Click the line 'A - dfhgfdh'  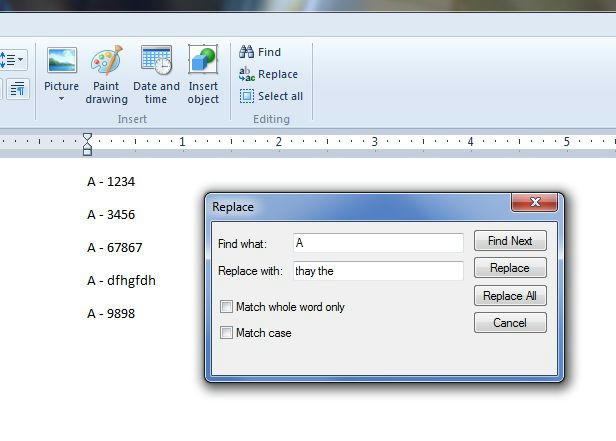point(121,281)
